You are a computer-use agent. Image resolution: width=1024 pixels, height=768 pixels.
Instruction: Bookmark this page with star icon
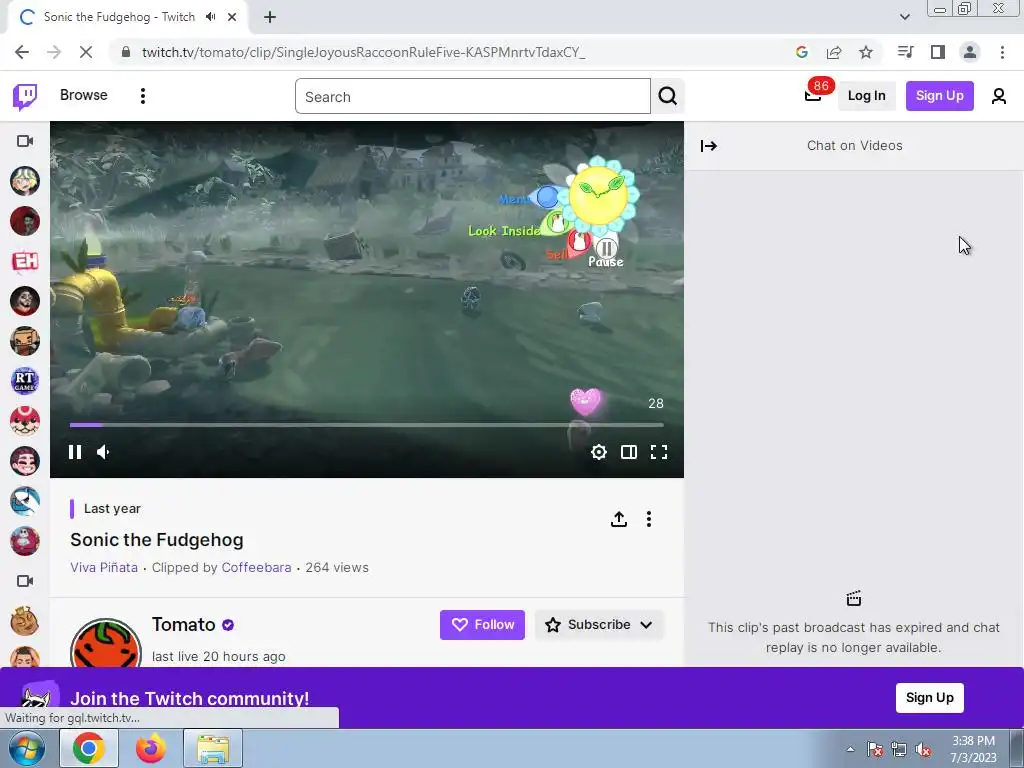point(866,52)
